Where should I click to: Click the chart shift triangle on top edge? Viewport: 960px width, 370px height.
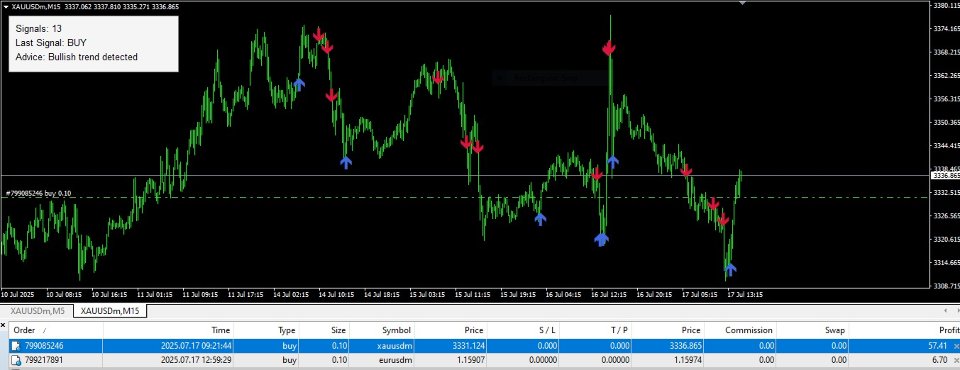pos(742,3)
